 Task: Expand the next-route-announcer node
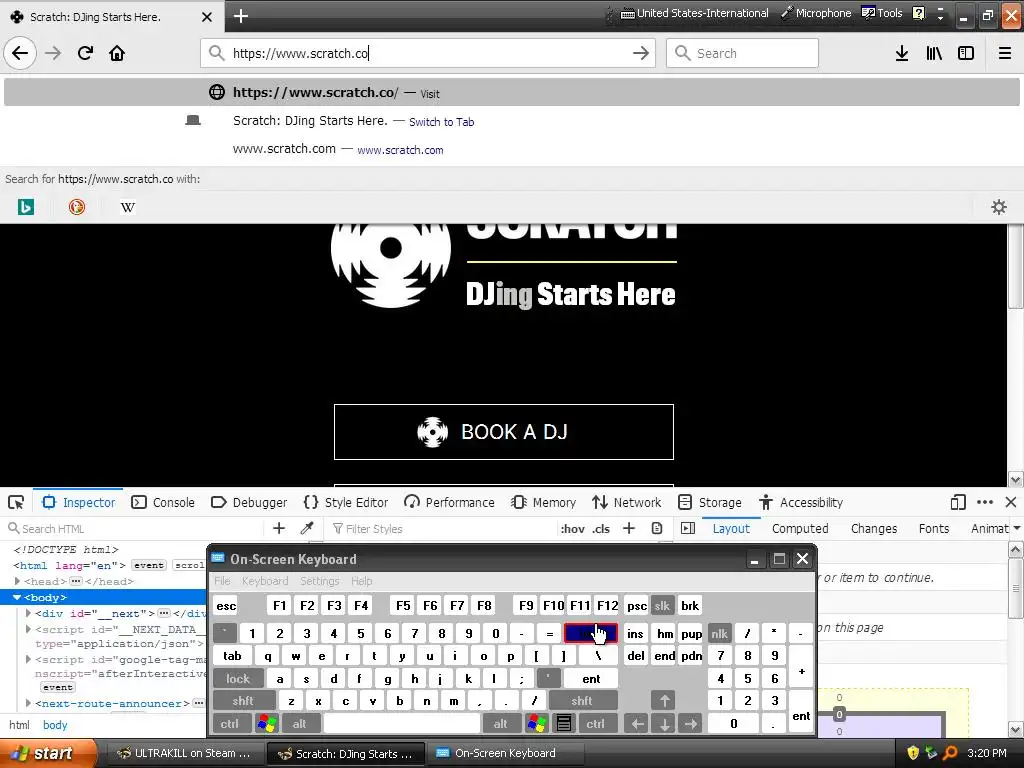point(28,703)
